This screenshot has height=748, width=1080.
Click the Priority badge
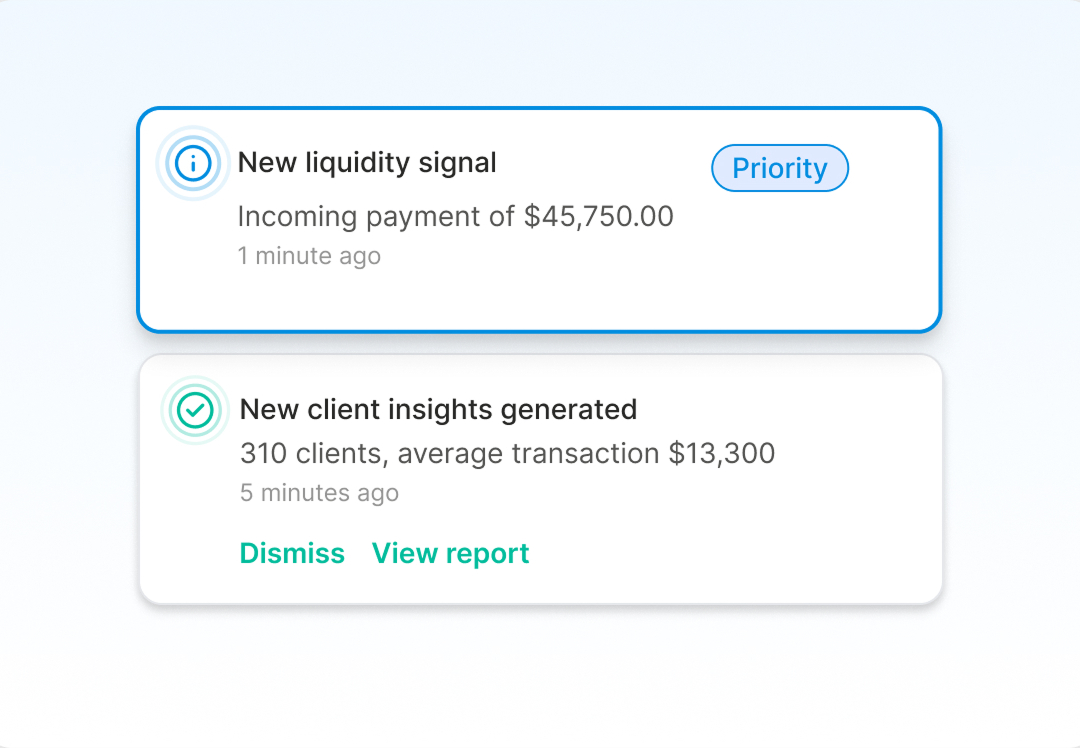point(779,168)
